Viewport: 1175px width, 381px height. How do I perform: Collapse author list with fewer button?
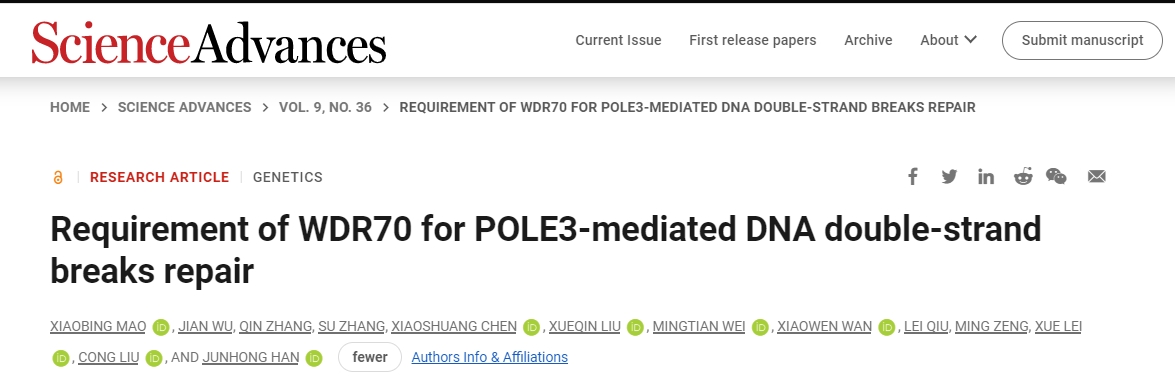coord(370,357)
